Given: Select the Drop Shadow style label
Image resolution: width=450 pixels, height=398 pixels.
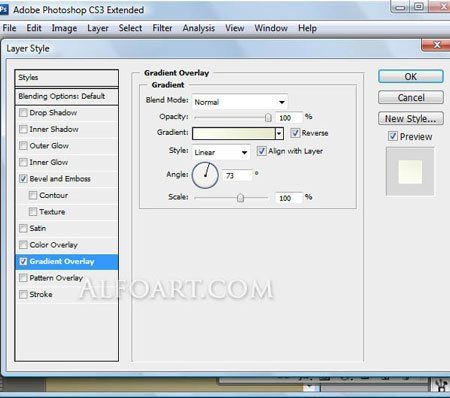Looking at the screenshot, I should [53, 113].
